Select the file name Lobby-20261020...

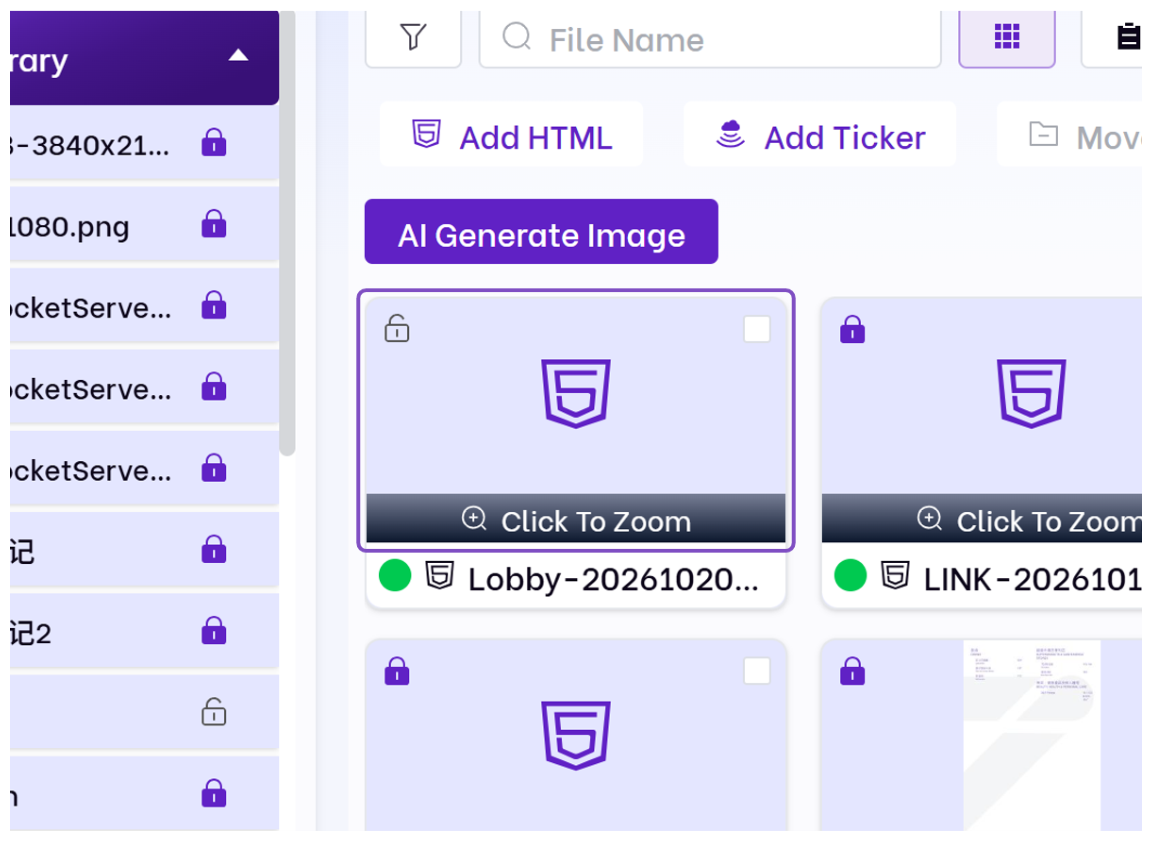click(x=613, y=580)
